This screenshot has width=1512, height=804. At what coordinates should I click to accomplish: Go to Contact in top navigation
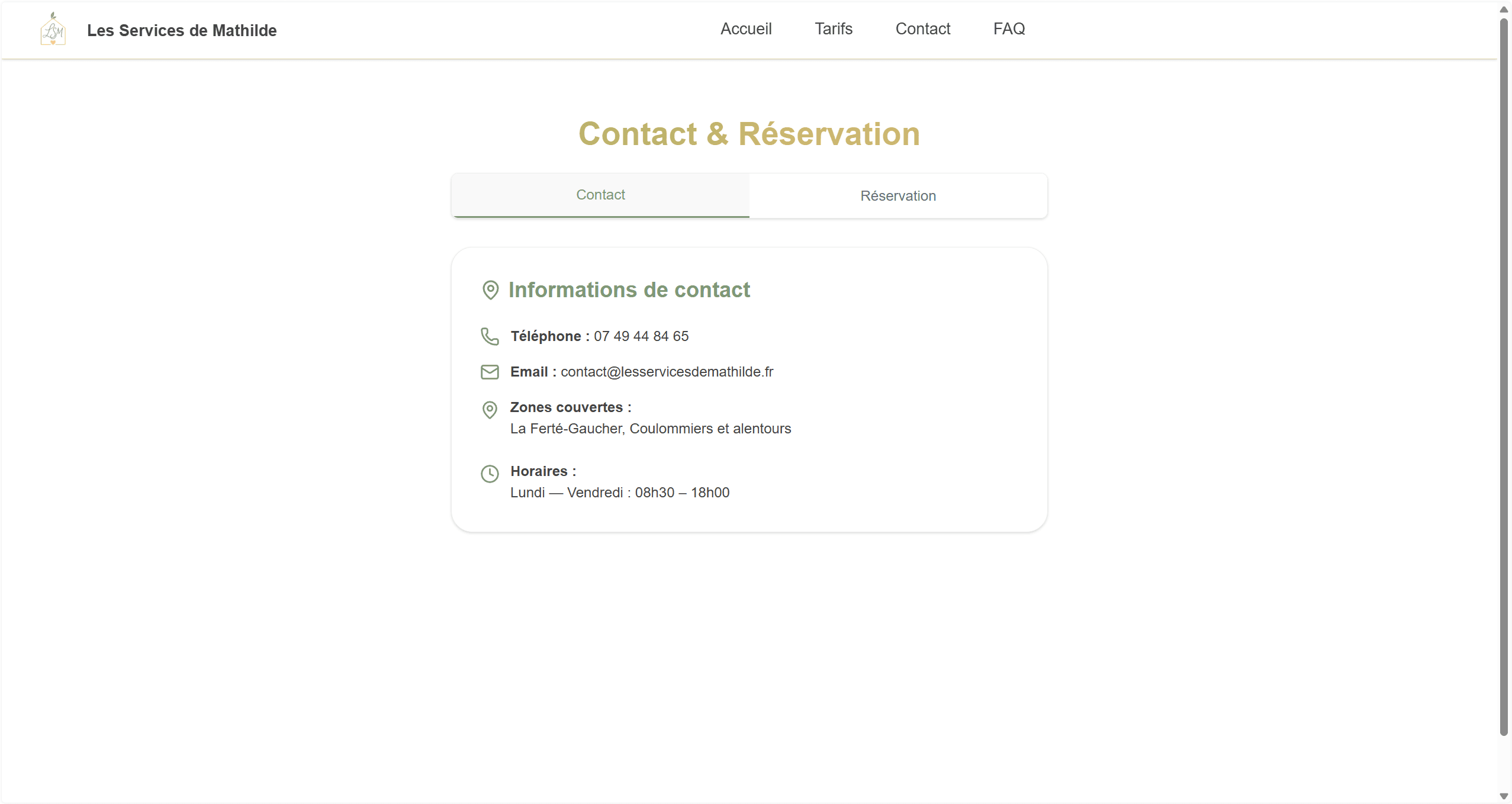pyautogui.click(x=922, y=29)
